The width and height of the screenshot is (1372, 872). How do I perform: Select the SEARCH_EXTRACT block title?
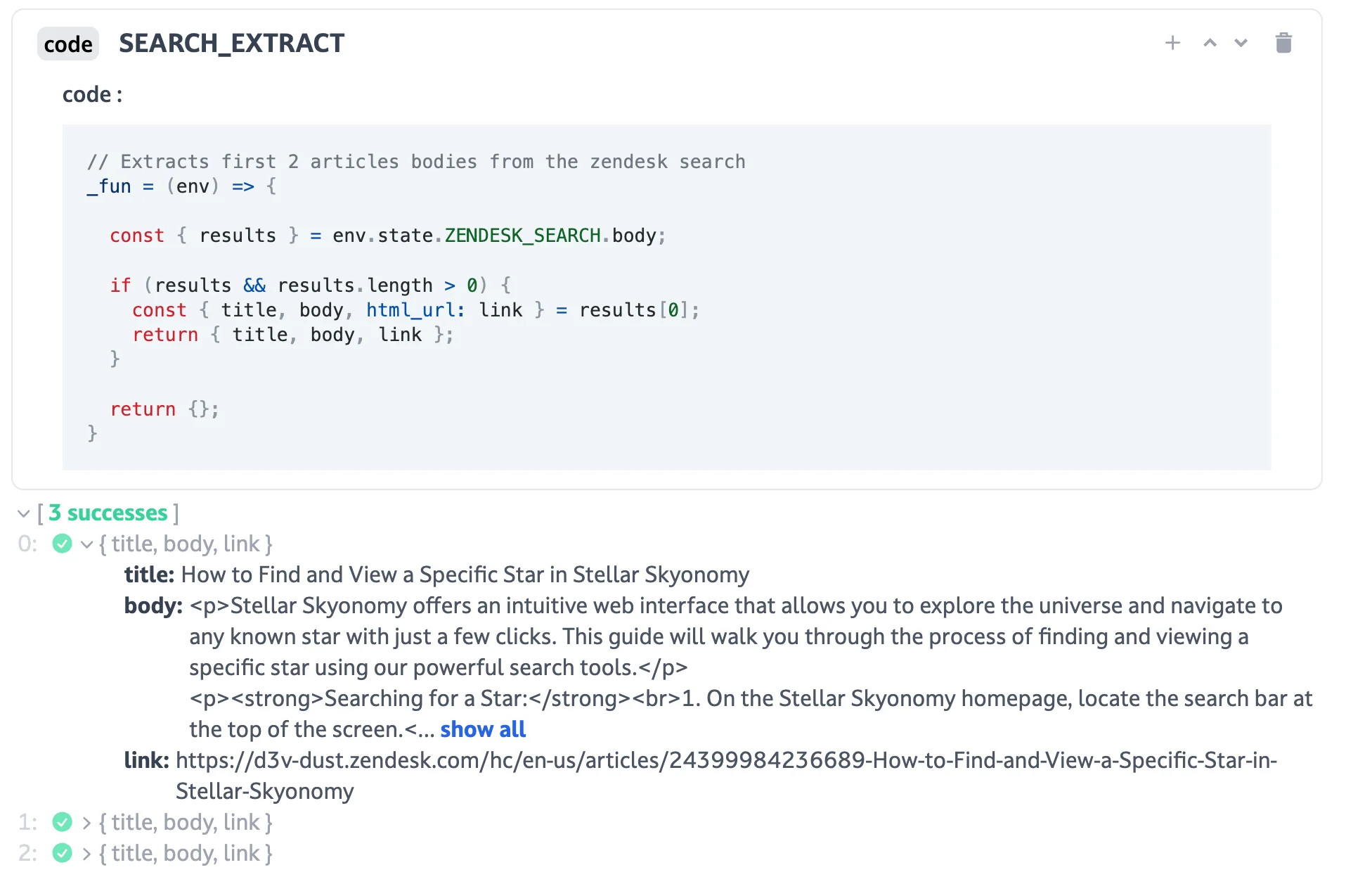(x=231, y=43)
